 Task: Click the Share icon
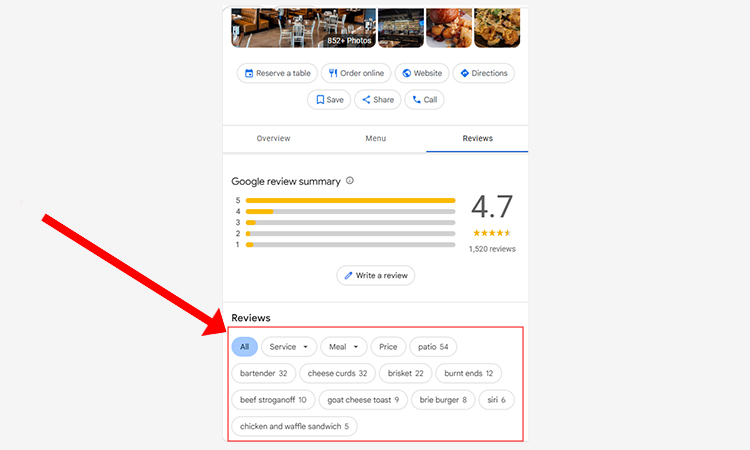point(366,100)
